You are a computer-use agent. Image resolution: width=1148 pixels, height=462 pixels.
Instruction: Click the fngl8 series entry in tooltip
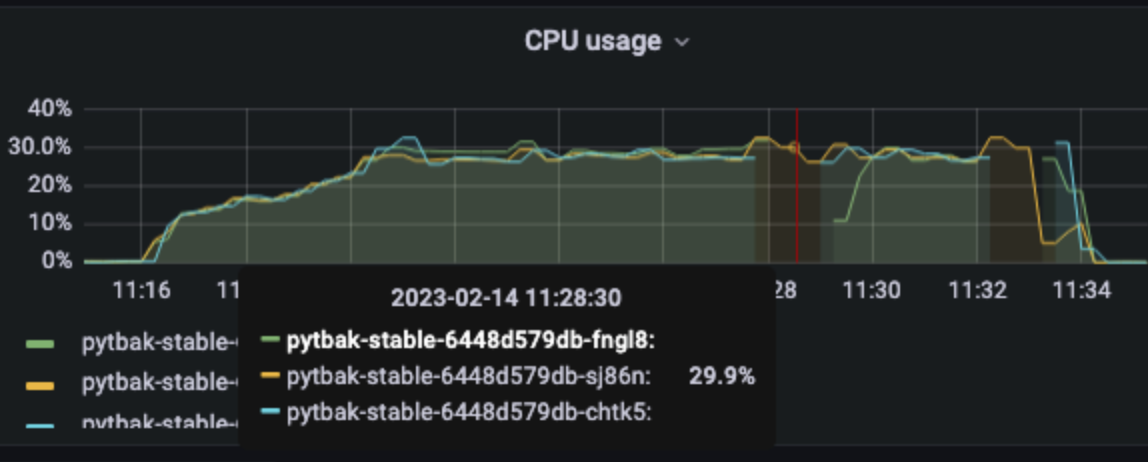(458, 340)
